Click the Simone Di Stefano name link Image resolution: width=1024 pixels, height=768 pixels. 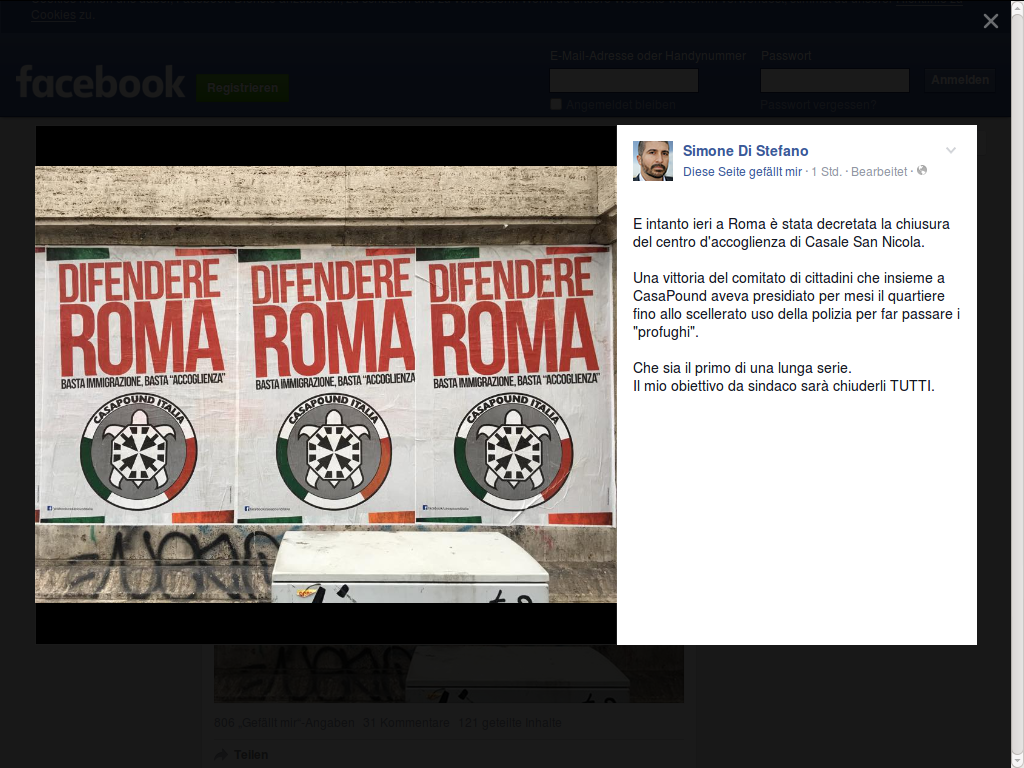coord(745,151)
